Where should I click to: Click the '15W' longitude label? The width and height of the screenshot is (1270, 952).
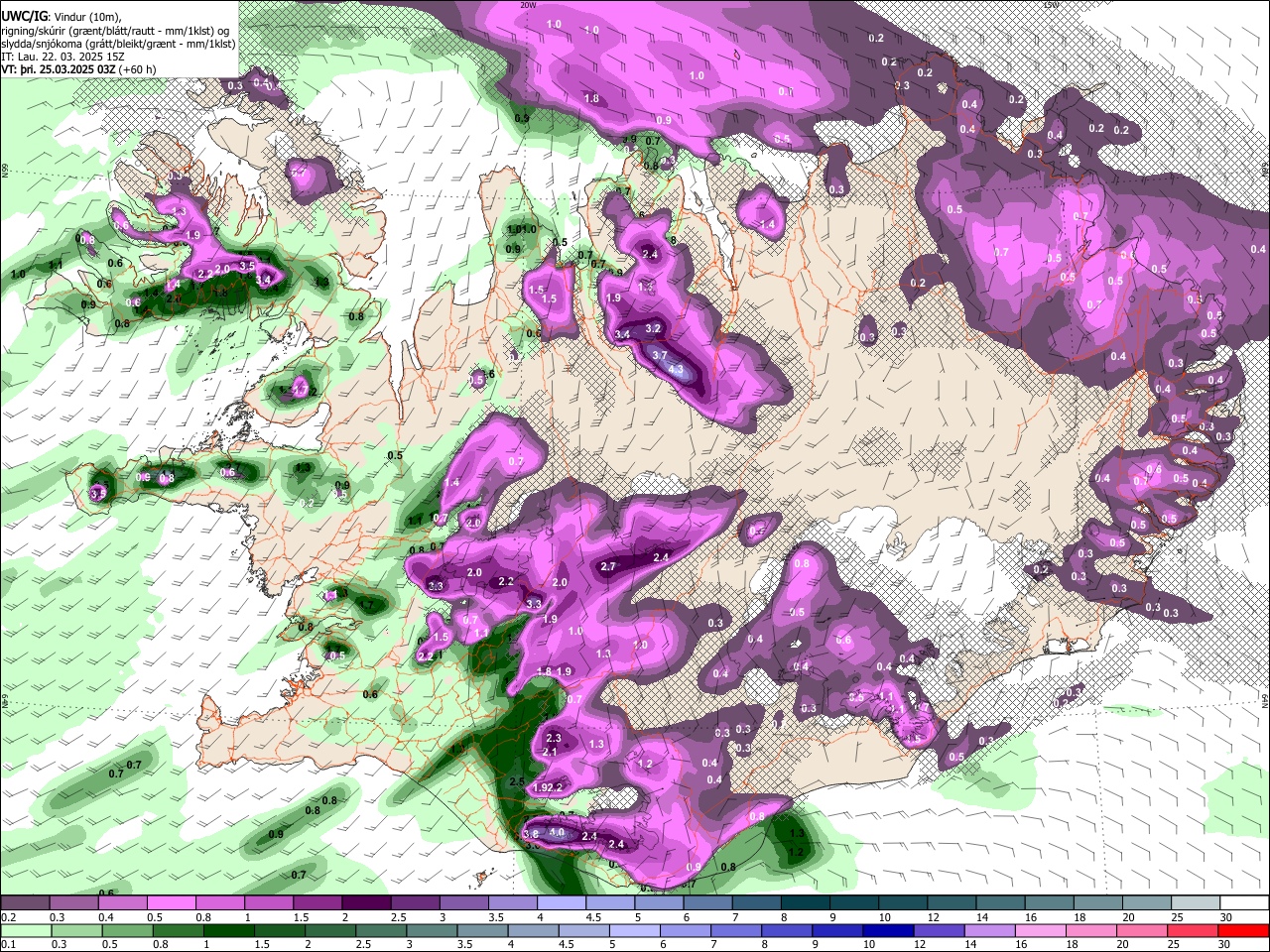pos(1051,5)
